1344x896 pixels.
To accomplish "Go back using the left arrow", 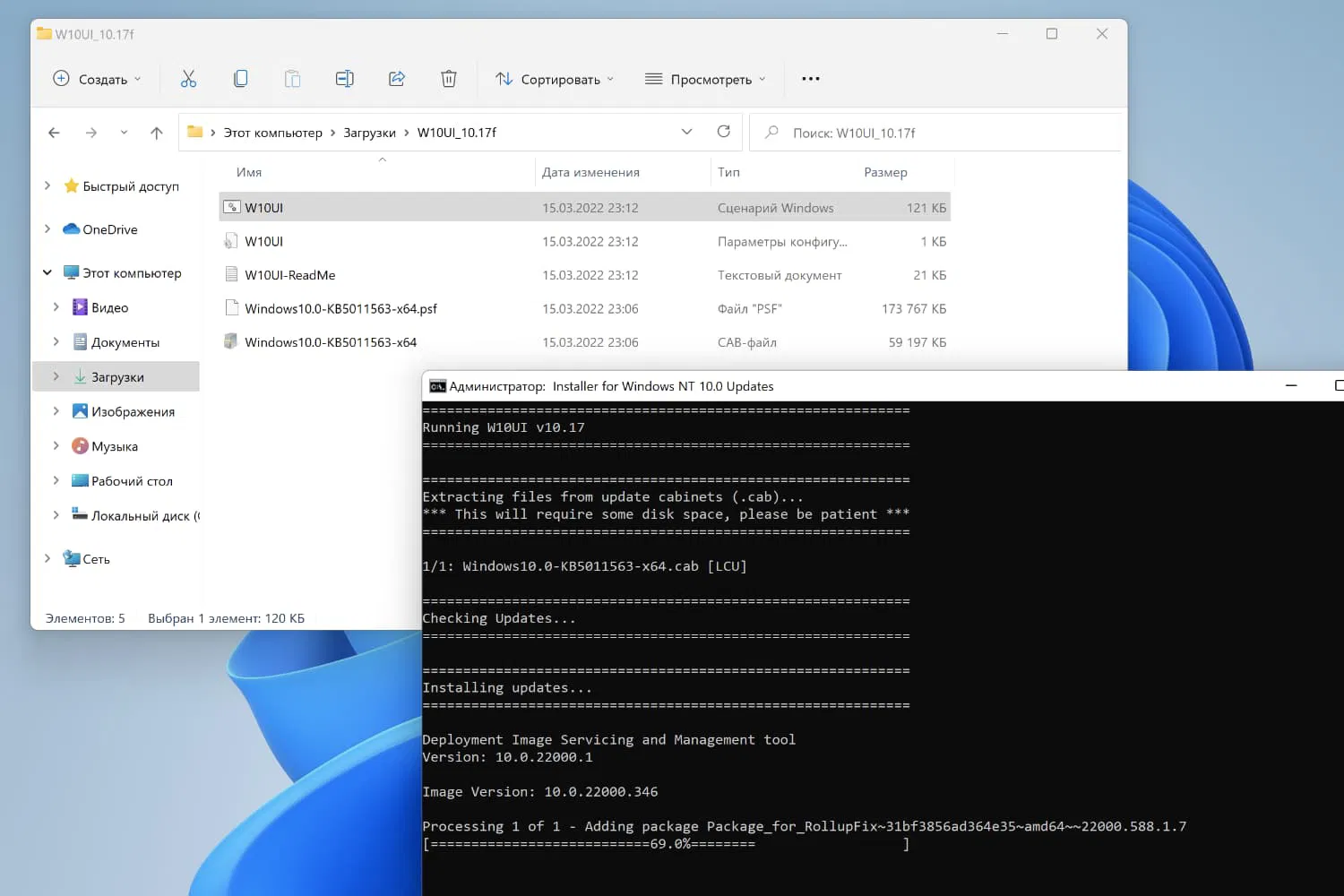I will [x=54, y=133].
